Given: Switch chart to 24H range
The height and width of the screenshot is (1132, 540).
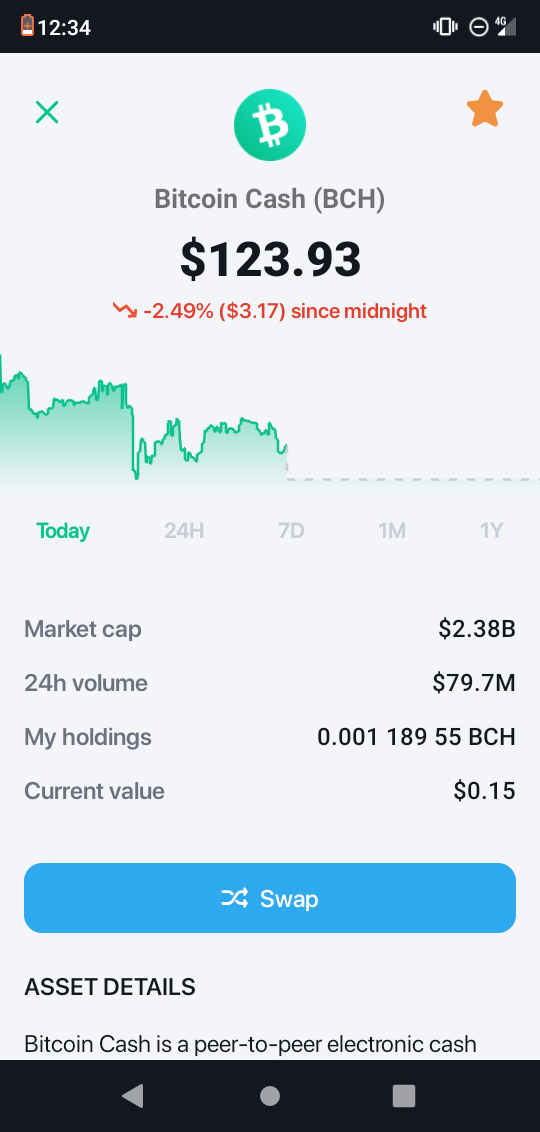Looking at the screenshot, I should (184, 531).
